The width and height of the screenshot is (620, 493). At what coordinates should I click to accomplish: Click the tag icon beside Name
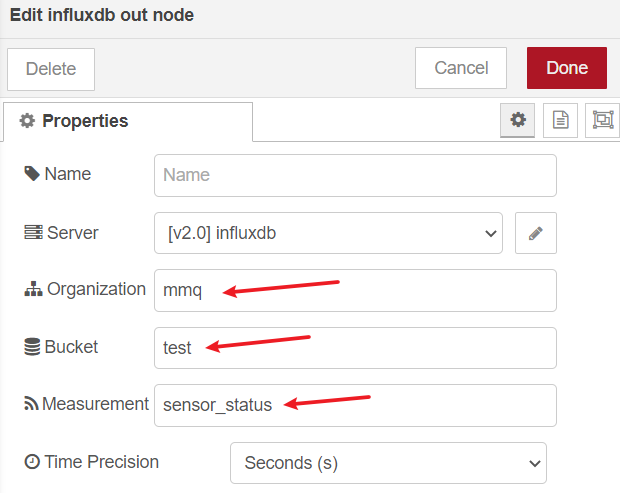(32, 174)
